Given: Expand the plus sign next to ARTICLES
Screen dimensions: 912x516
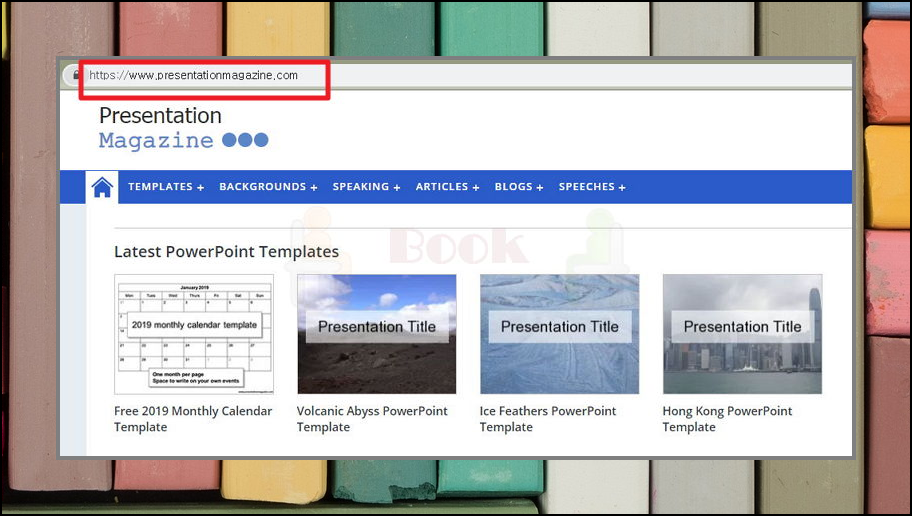Looking at the screenshot, I should coord(476,188).
